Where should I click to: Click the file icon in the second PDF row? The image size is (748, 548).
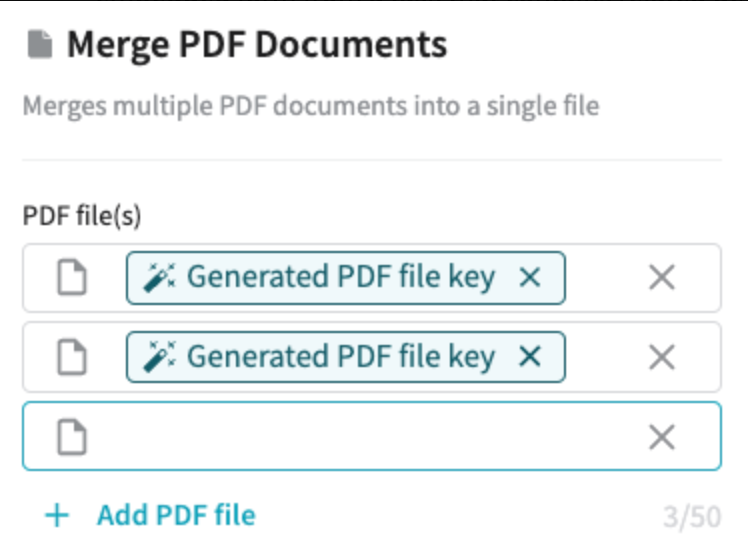pos(72,357)
